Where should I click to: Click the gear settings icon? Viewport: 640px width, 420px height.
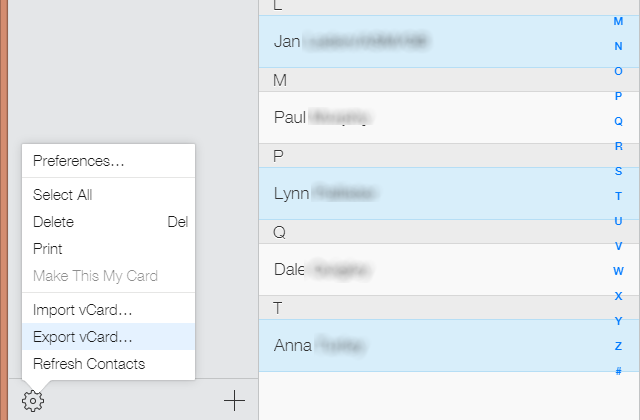pos(33,401)
